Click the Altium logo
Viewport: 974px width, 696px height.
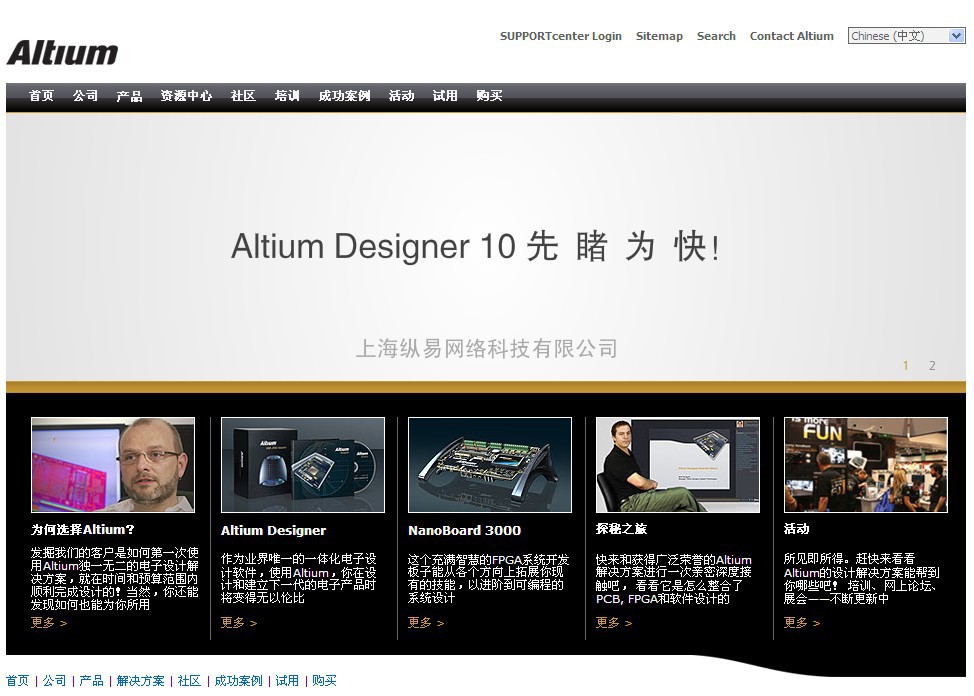pyautogui.click(x=62, y=53)
